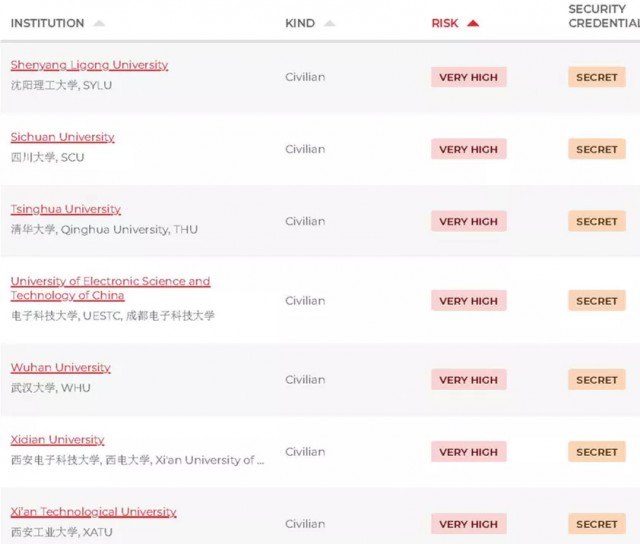This screenshot has height=544, width=640.
Task: Click the INSTITUTION column header
Action: coord(47,23)
